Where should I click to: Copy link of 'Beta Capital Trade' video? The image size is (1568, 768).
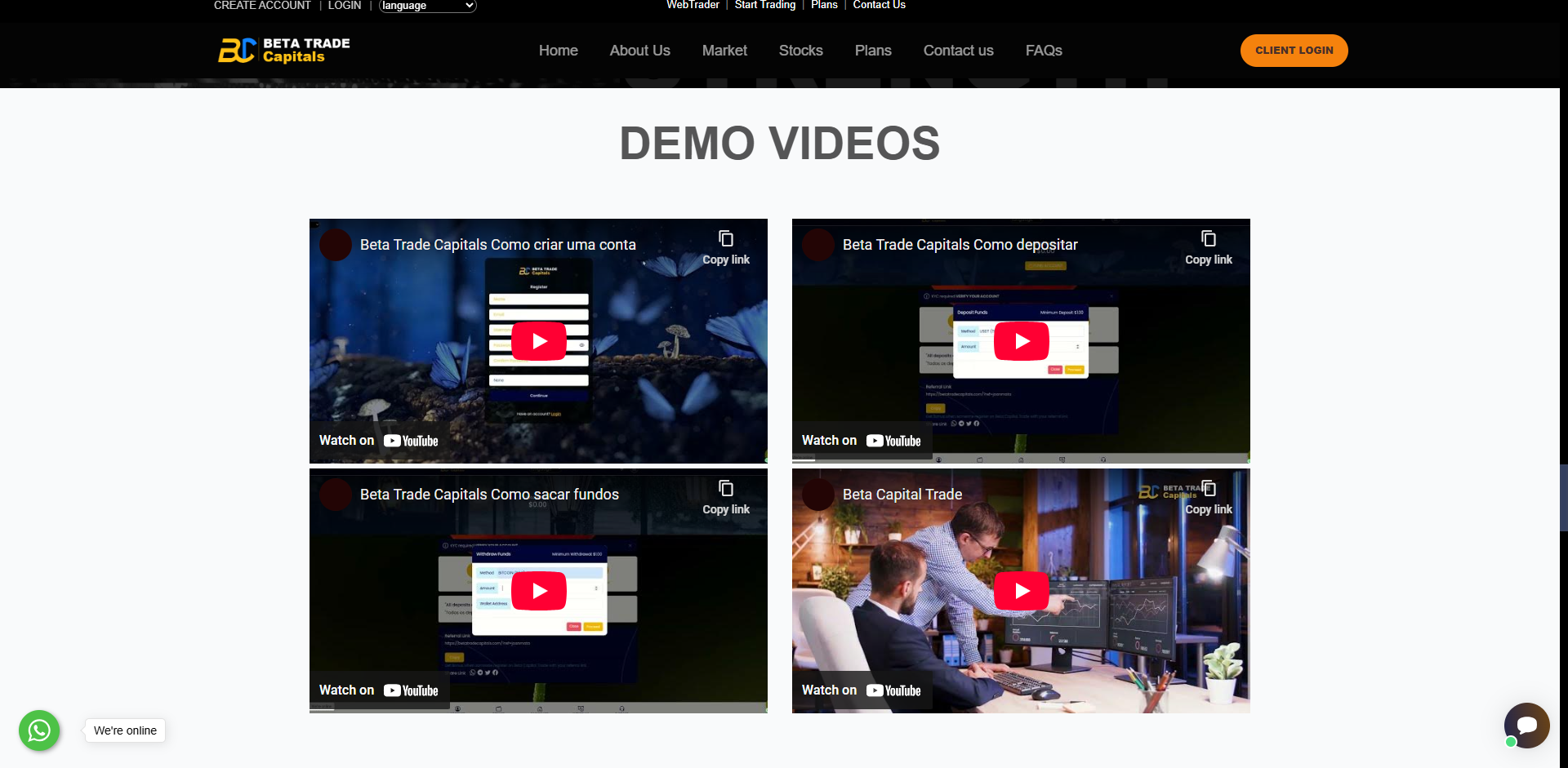coord(1209,497)
